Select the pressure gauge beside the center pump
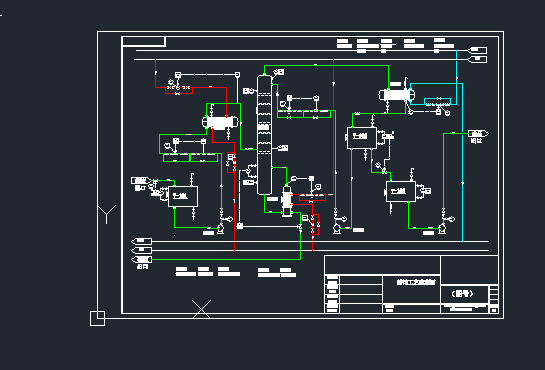 coord(344,219)
